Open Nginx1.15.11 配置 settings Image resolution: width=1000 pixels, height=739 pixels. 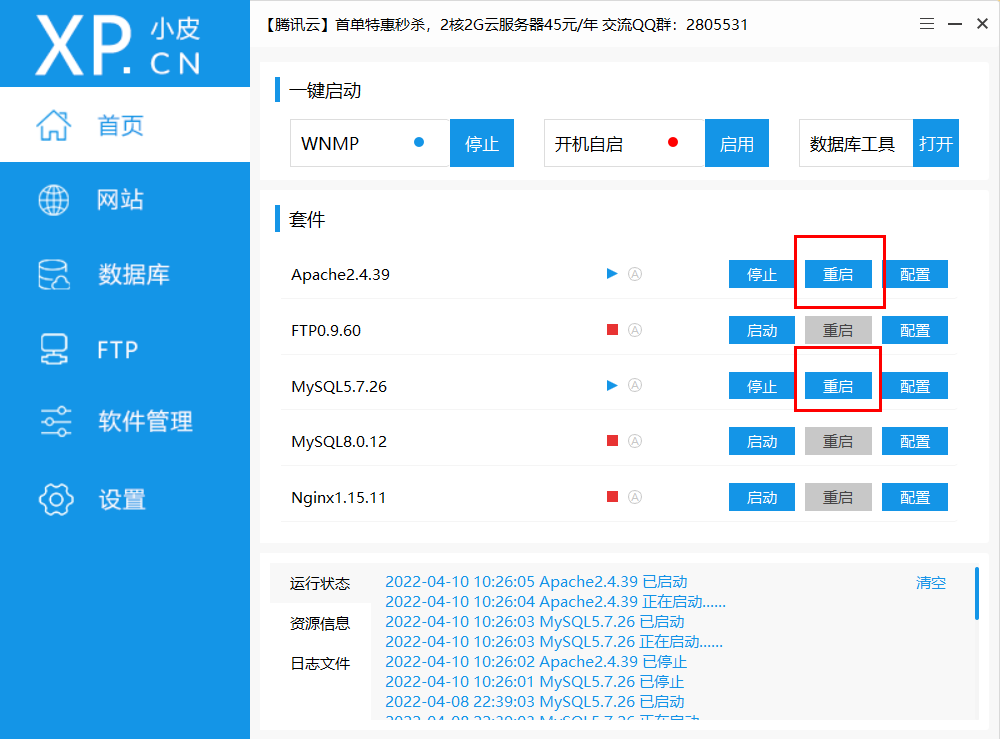click(915, 497)
